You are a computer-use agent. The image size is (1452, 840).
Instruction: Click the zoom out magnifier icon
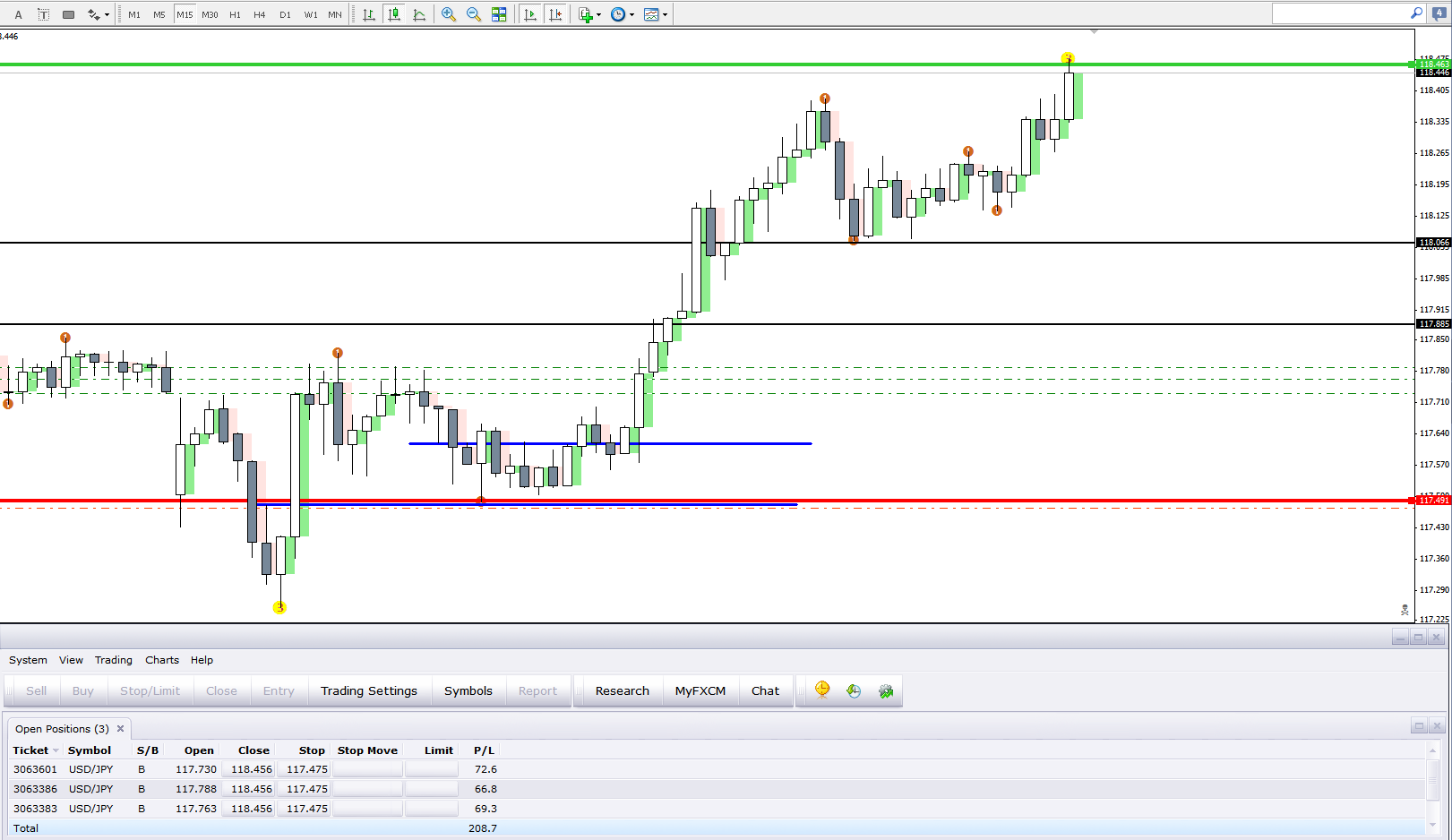474,14
